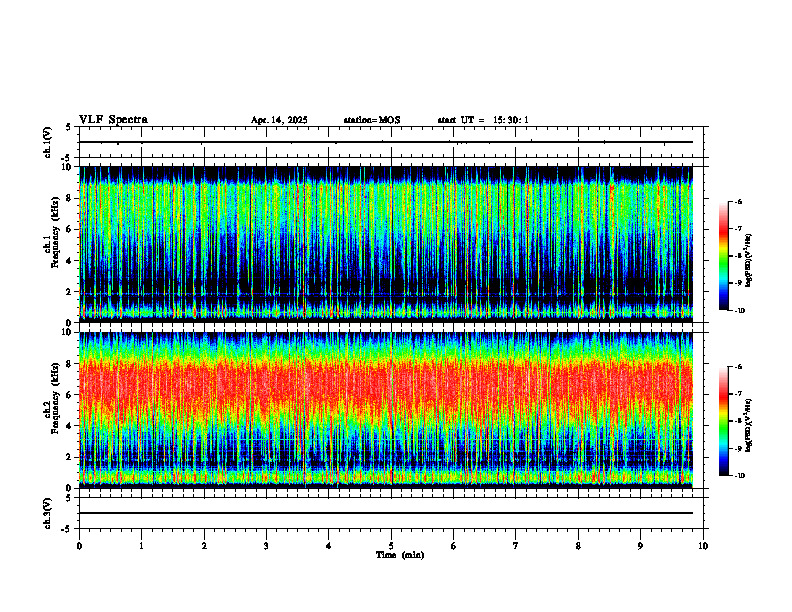Screen dimensions: 792x612
Task: Click the "ch.3(V)" axis label
Action: [48, 513]
